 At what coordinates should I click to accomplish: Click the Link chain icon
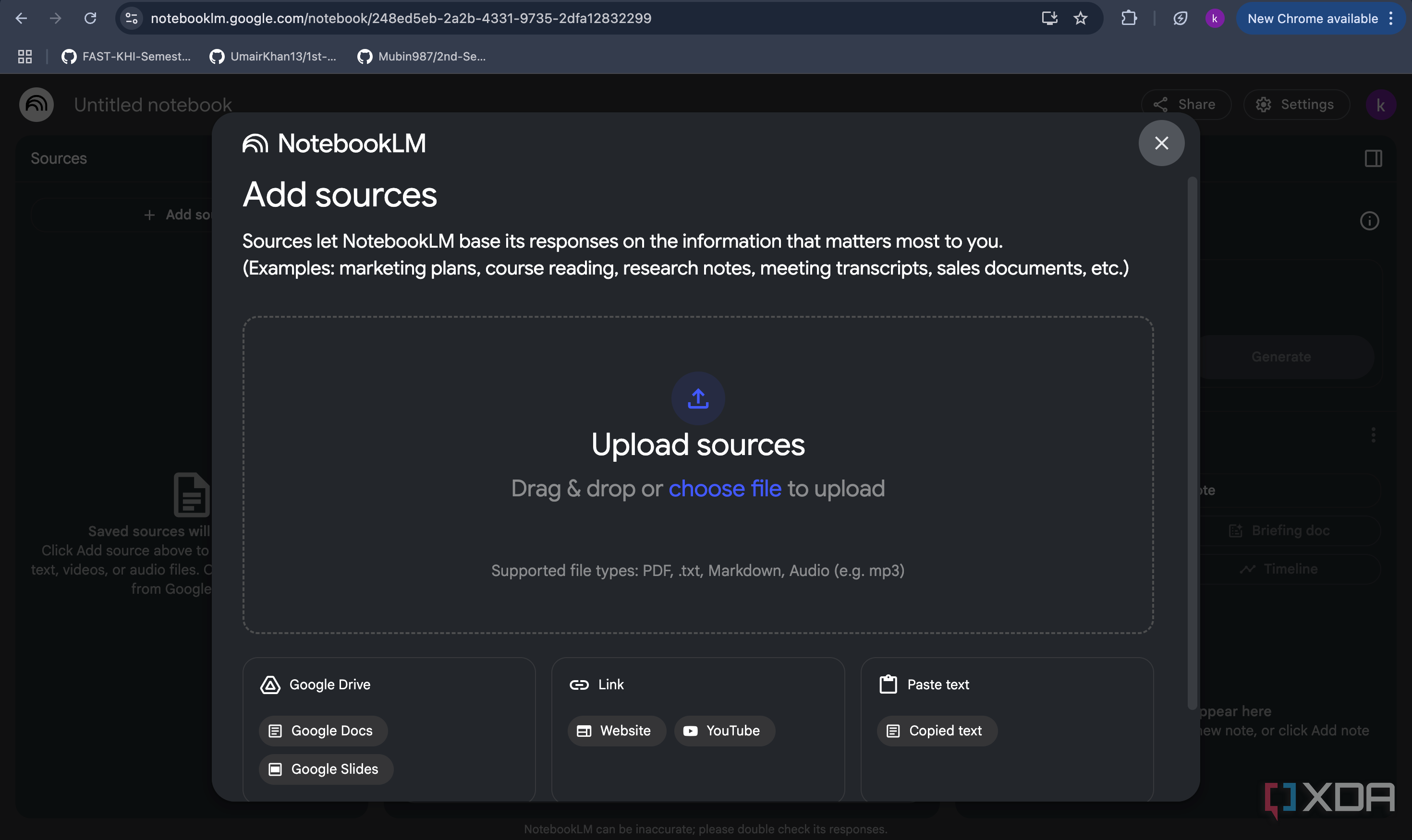[x=579, y=685]
